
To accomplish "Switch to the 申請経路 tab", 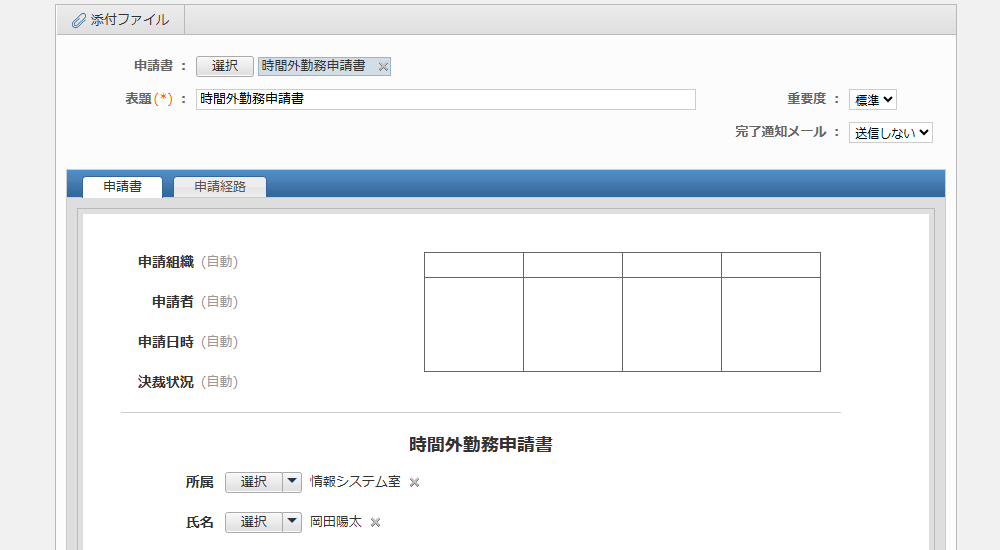I will (220, 187).
